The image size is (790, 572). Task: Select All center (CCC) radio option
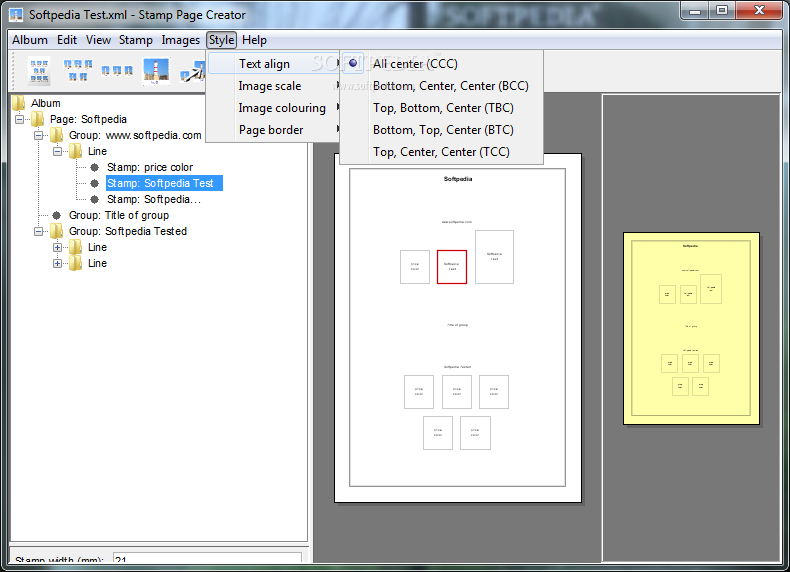point(353,63)
